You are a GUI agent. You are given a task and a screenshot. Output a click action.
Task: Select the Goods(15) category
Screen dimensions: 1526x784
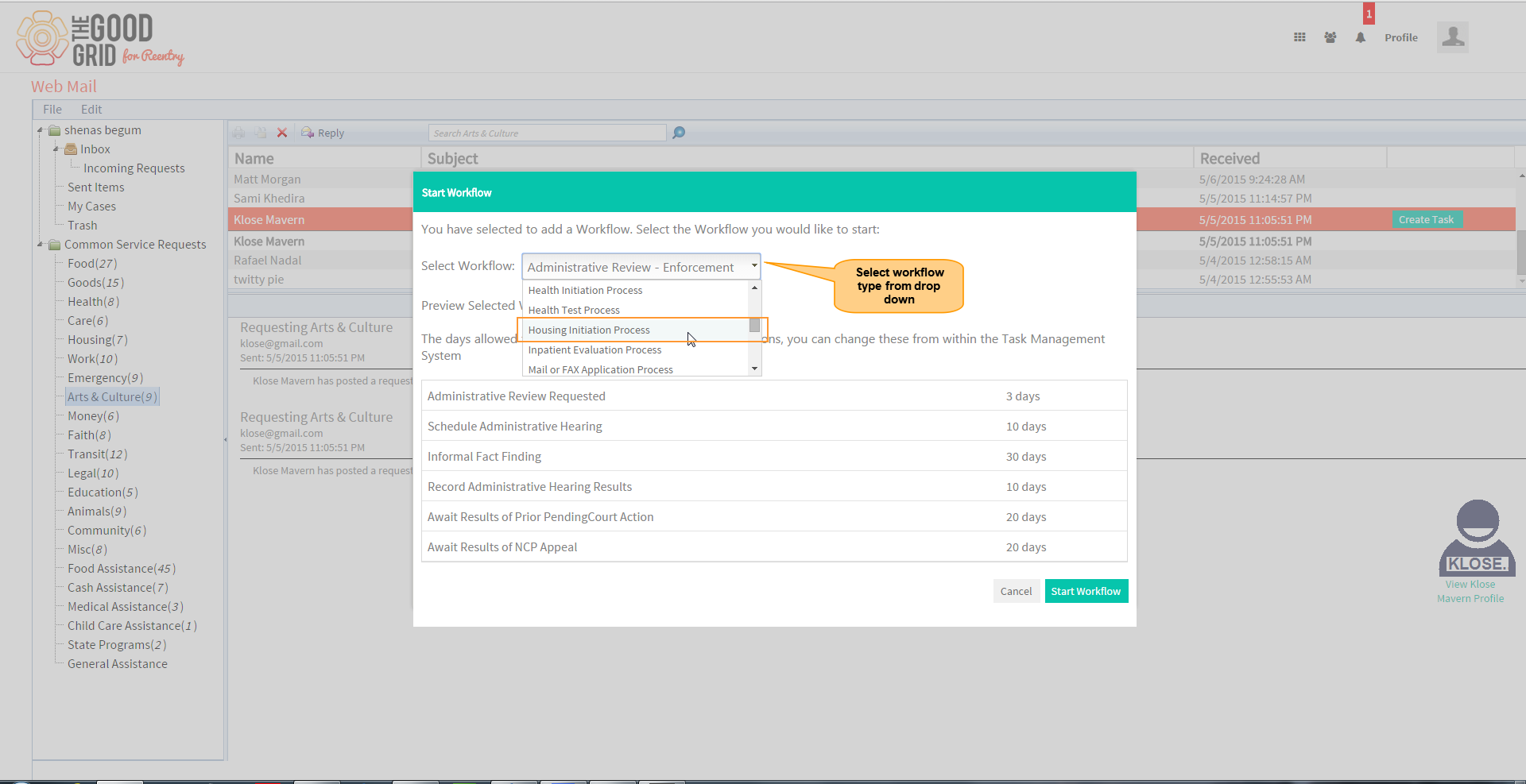(95, 283)
